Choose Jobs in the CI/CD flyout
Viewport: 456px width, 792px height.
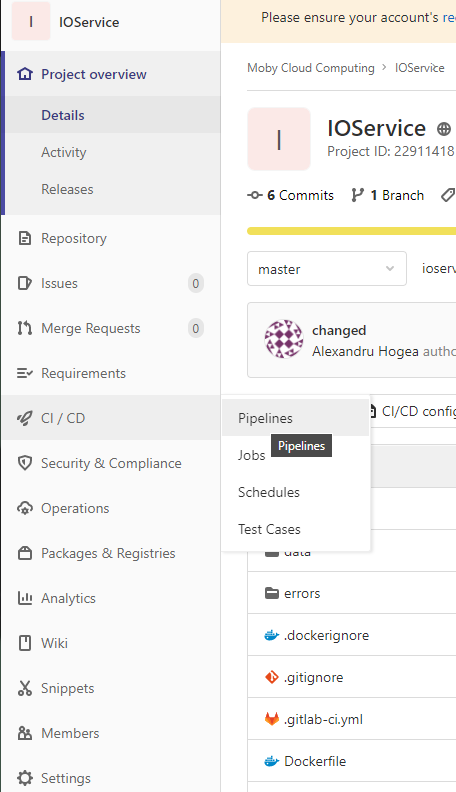point(251,455)
